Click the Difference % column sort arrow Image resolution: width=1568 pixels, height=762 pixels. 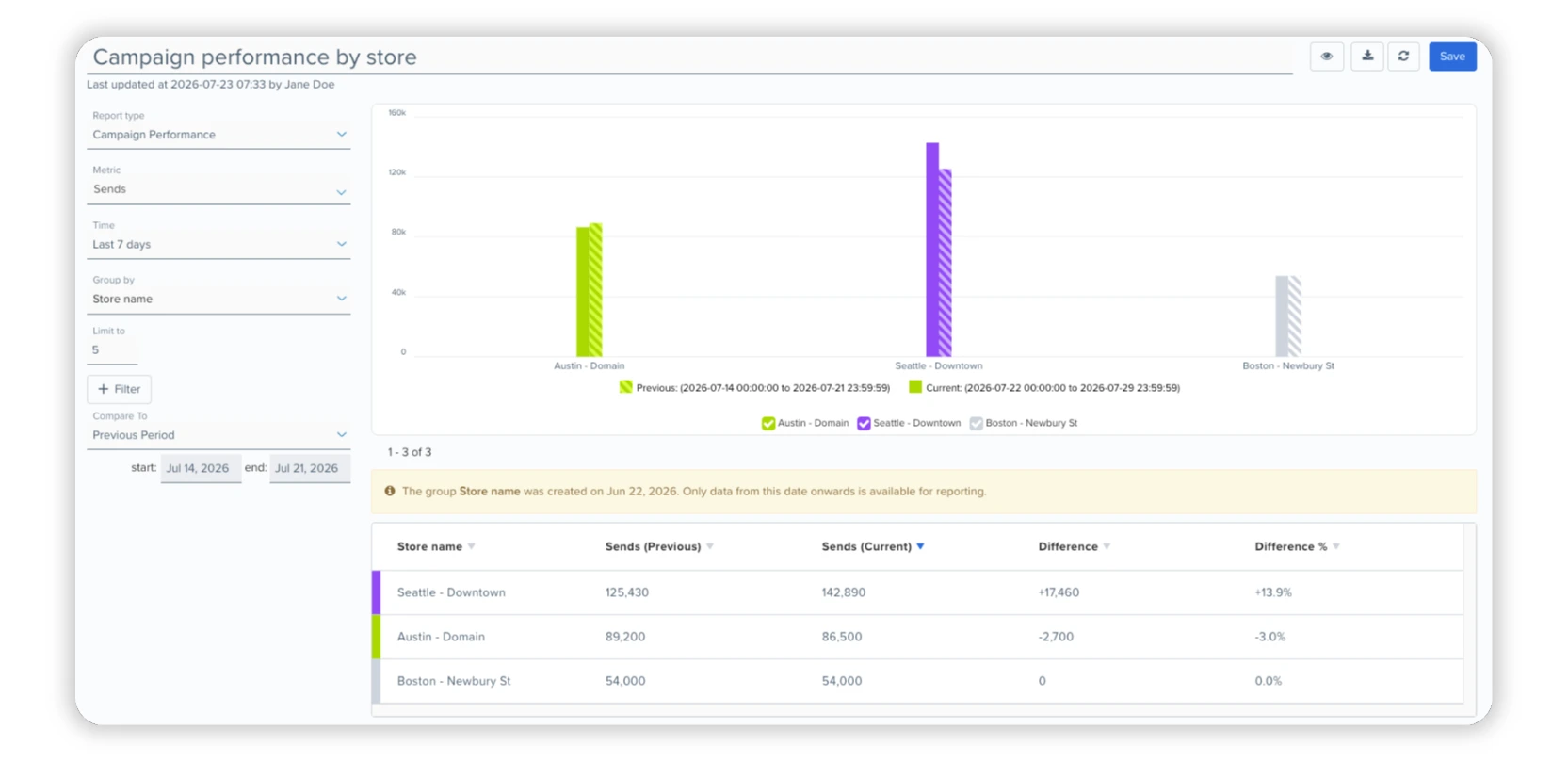pos(1336,546)
